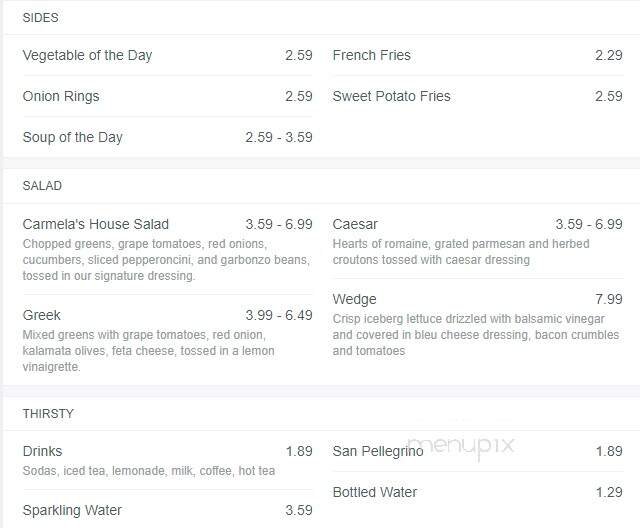This screenshot has width=640, height=528.
Task: Click the SALAD section heading
Action: click(x=42, y=186)
